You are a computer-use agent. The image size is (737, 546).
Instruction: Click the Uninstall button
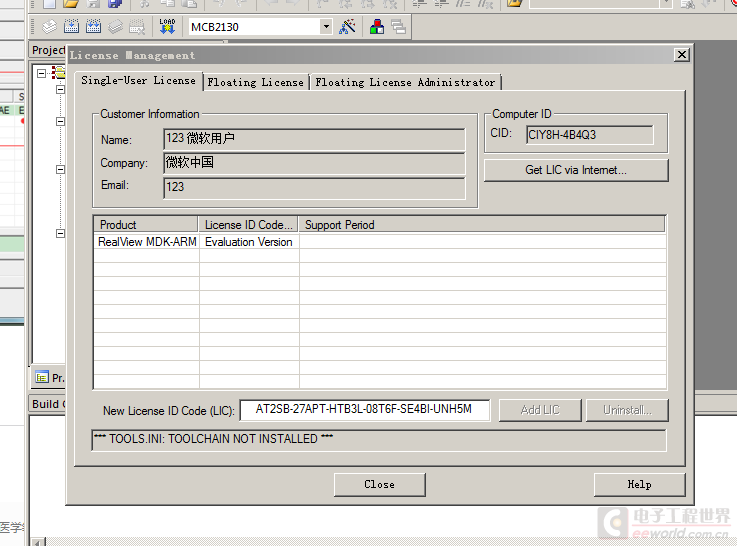tap(627, 410)
